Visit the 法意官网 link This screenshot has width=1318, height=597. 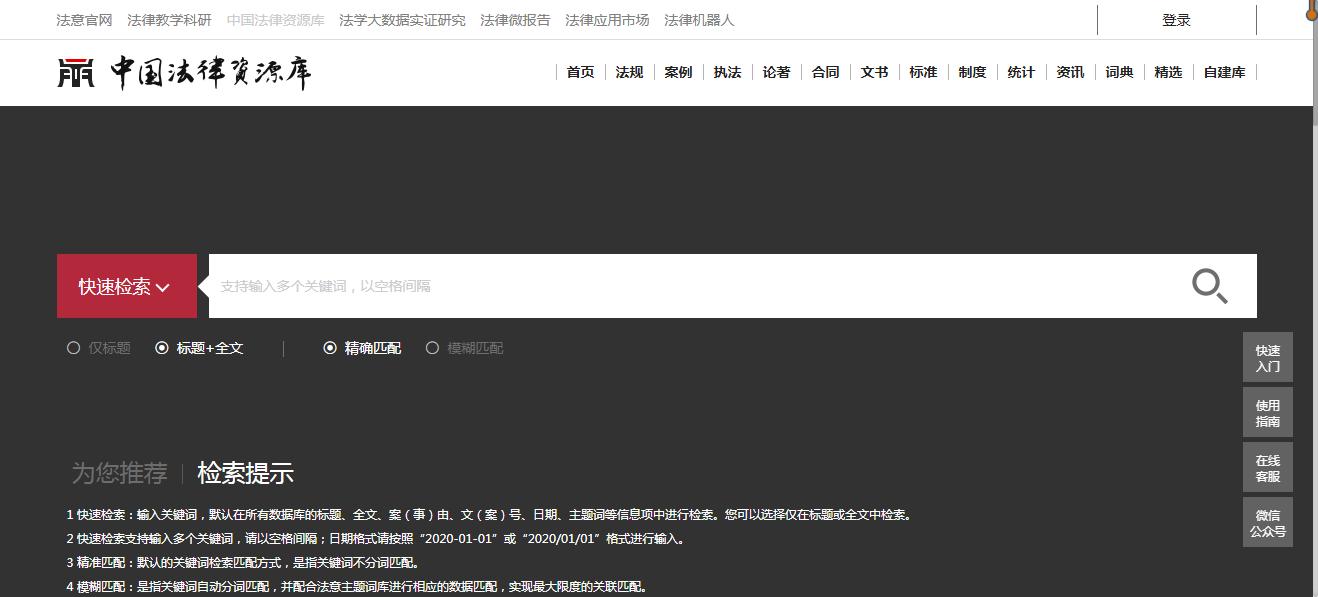(x=84, y=20)
